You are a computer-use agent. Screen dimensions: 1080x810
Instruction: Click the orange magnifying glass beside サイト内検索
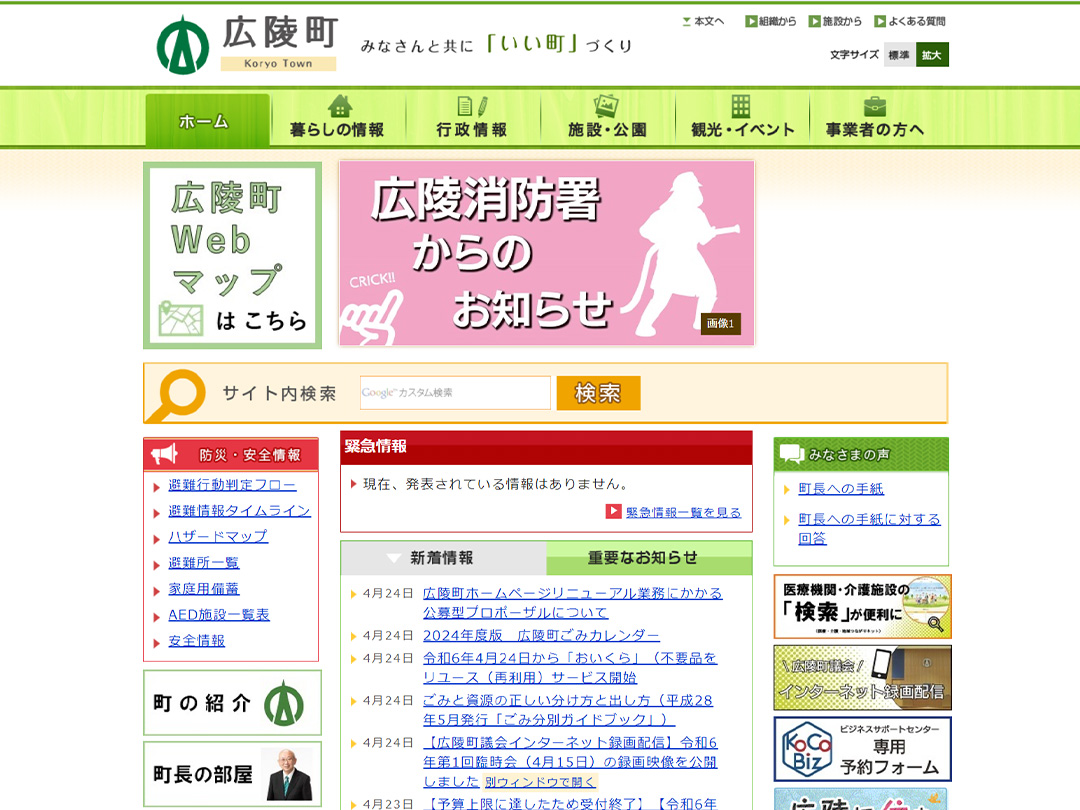(x=181, y=392)
